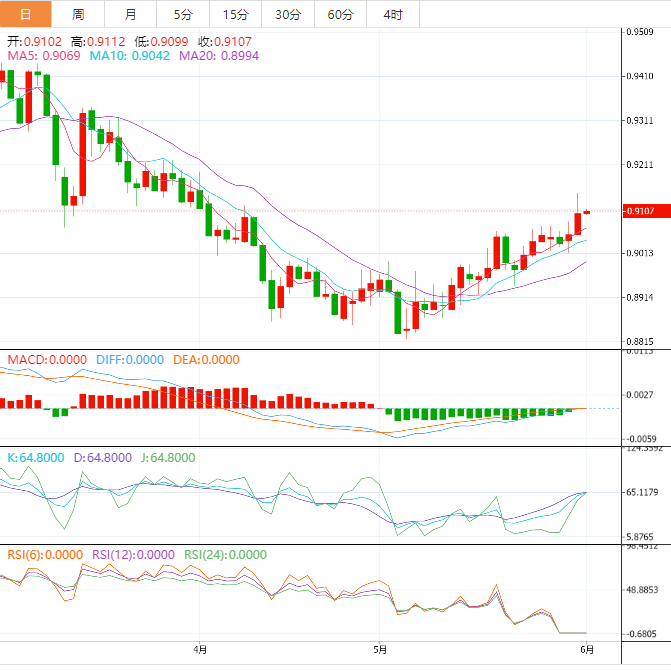Image resolution: width=671 pixels, height=671 pixels.
Task: Click the current price tag 0.9107
Action: tap(639, 211)
